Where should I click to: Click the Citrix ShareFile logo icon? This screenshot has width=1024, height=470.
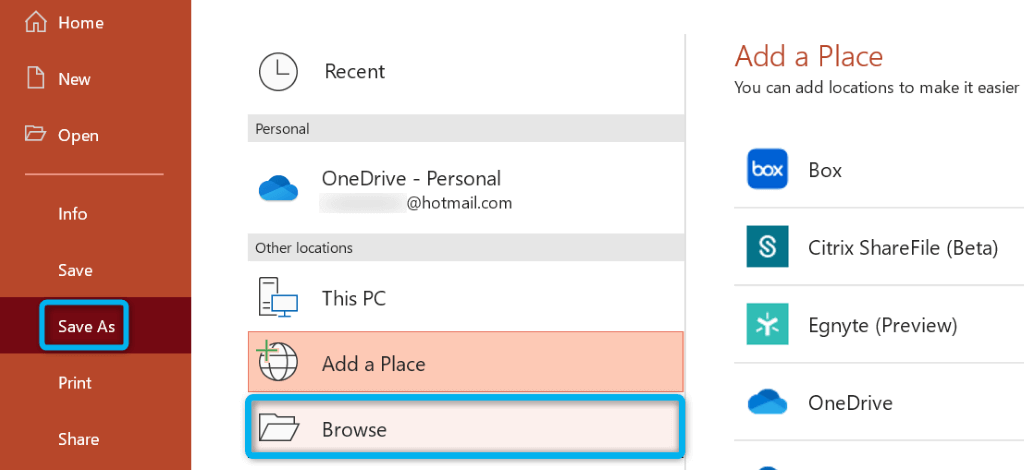(x=767, y=247)
